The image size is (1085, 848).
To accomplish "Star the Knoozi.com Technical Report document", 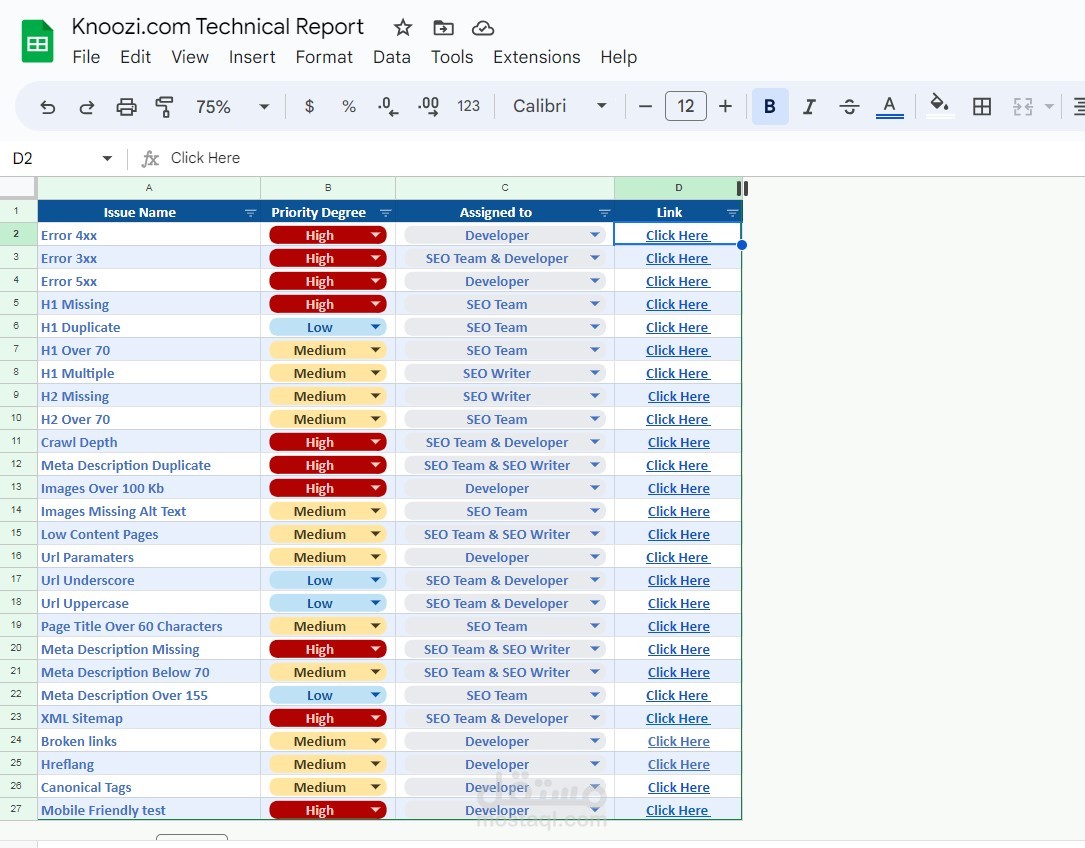I will 403,28.
